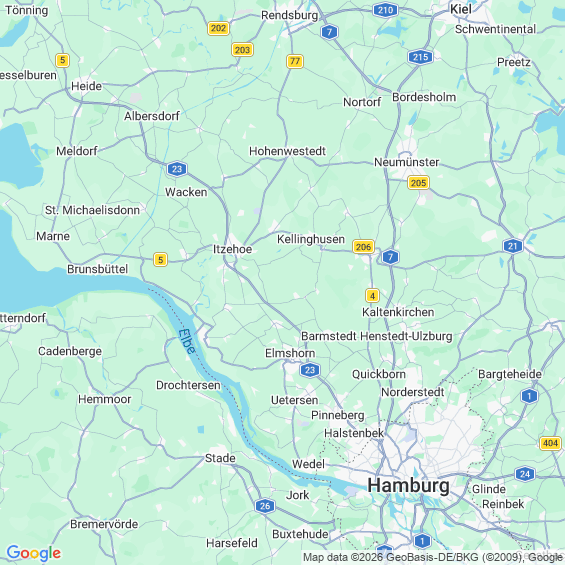Image resolution: width=565 pixels, height=565 pixels.
Task: Click the A24 highway shield
Action: [525, 474]
